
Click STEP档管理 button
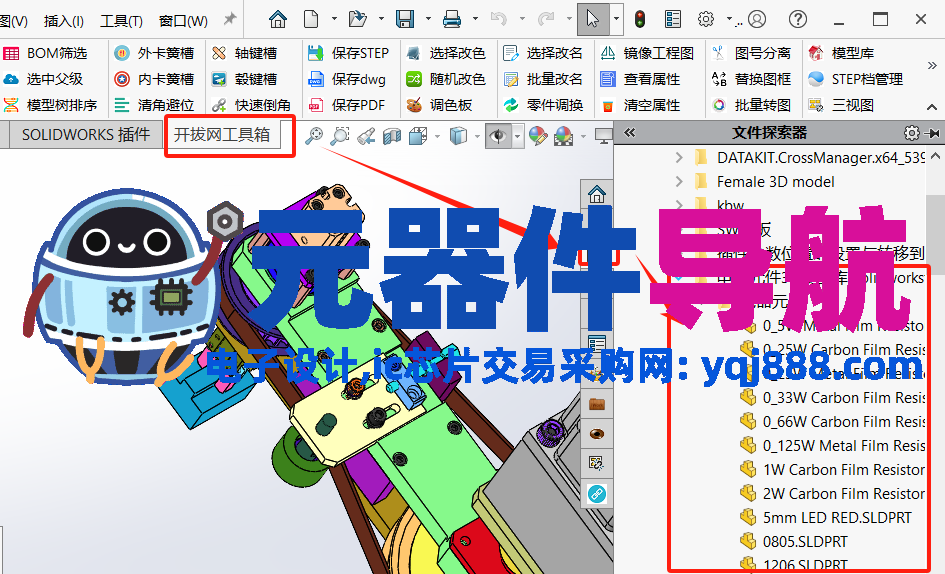pyautogui.click(x=855, y=79)
